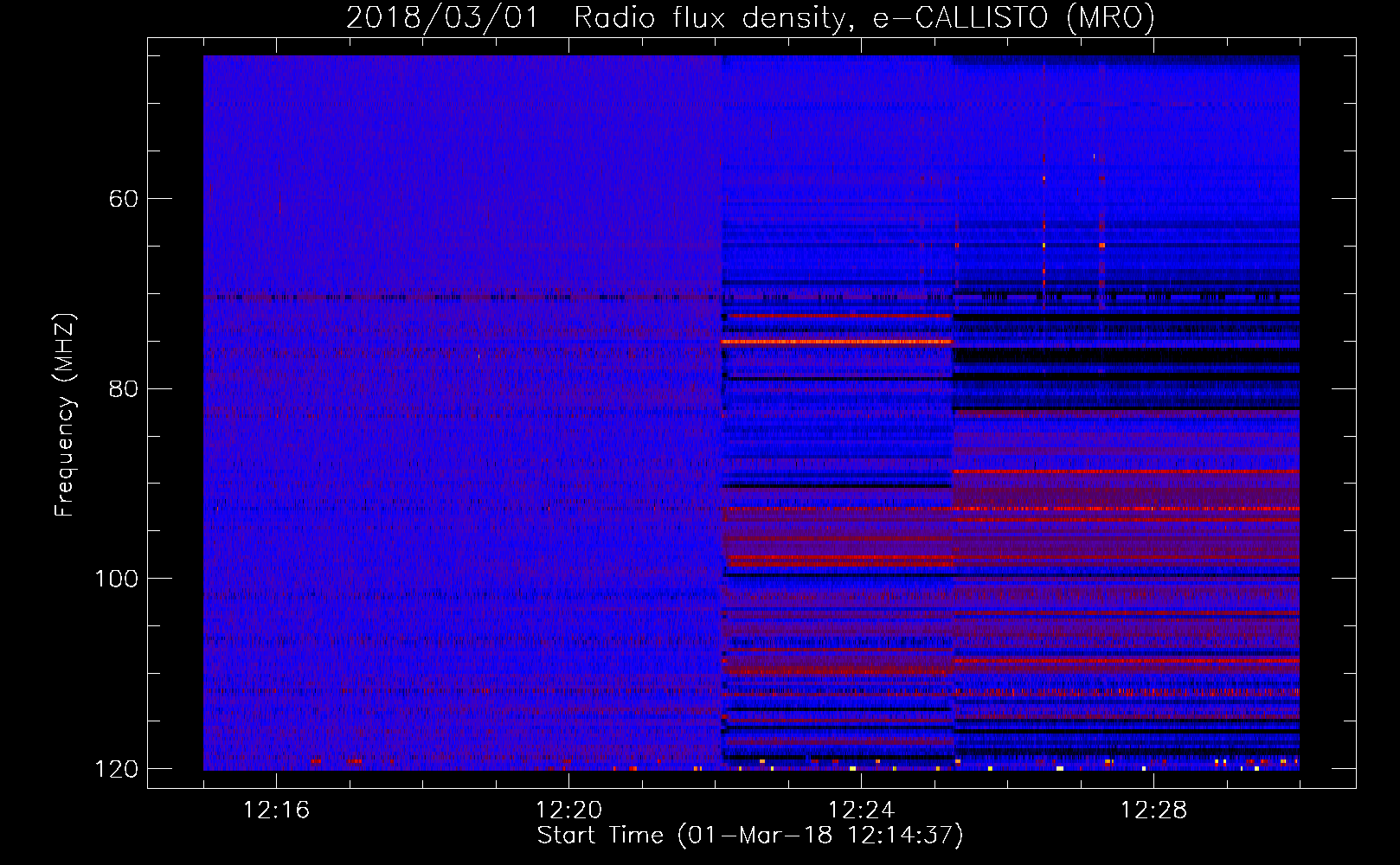
Task: Click the 12:28 time tick label
Action: pos(1153,811)
